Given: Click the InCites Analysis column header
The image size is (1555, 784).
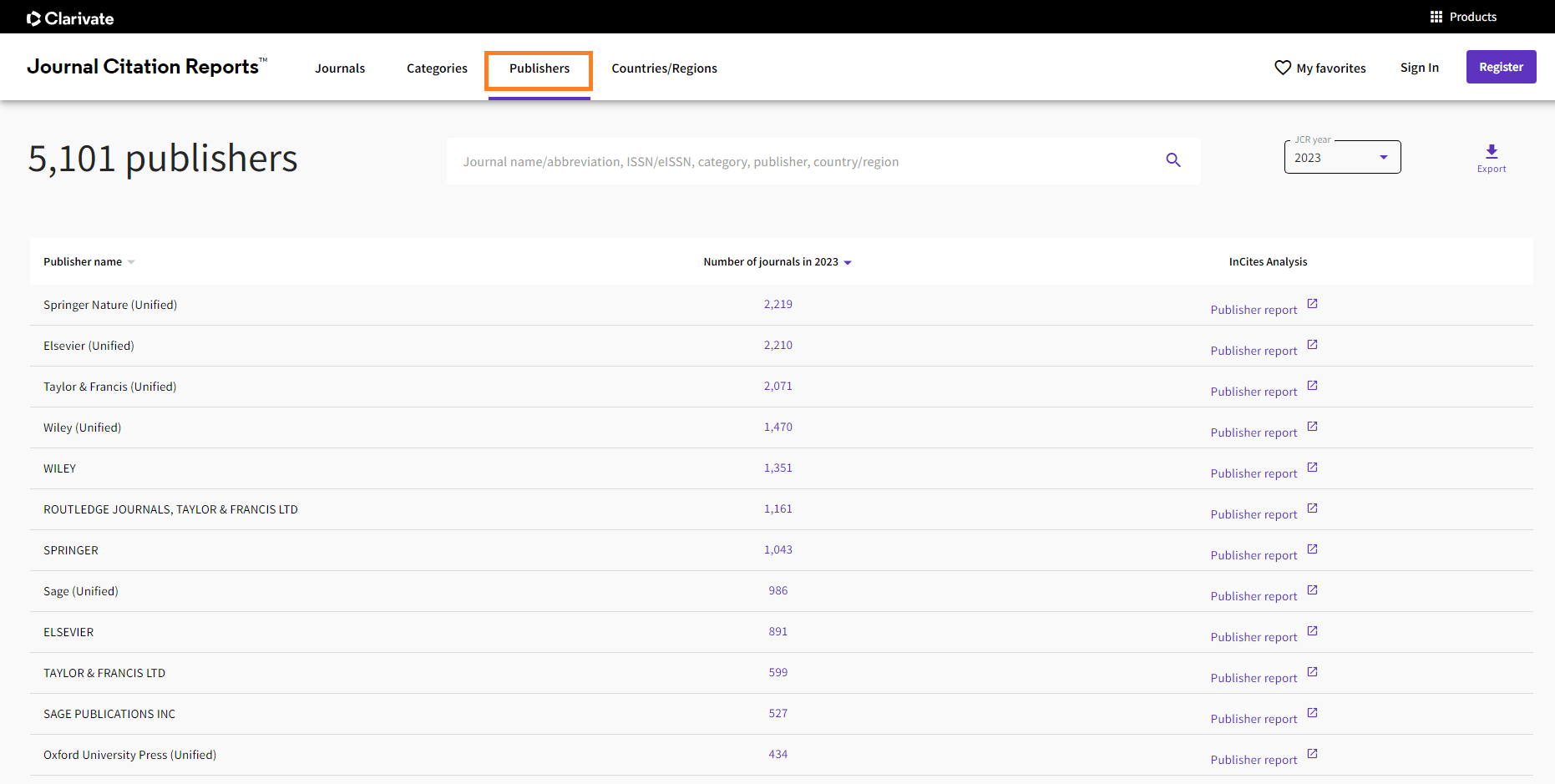Looking at the screenshot, I should (x=1268, y=262).
